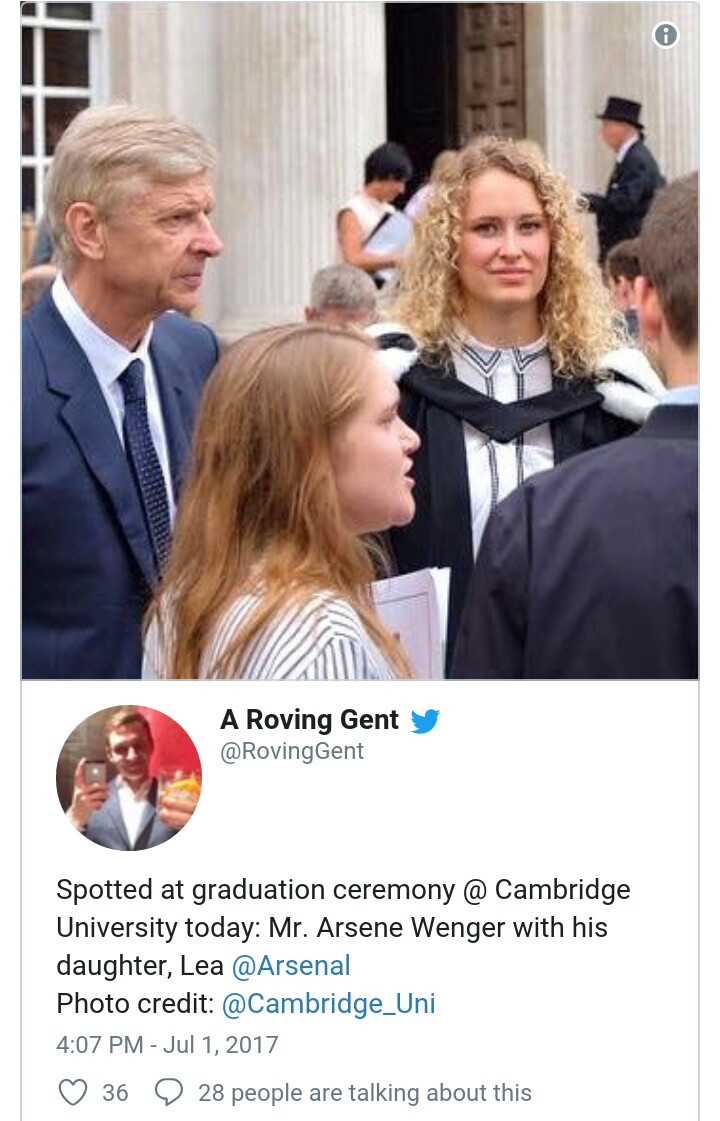Click the 4:07 PM - Jul 1, 2017 timestamp
This screenshot has height=1121, width=720.
(x=167, y=1045)
